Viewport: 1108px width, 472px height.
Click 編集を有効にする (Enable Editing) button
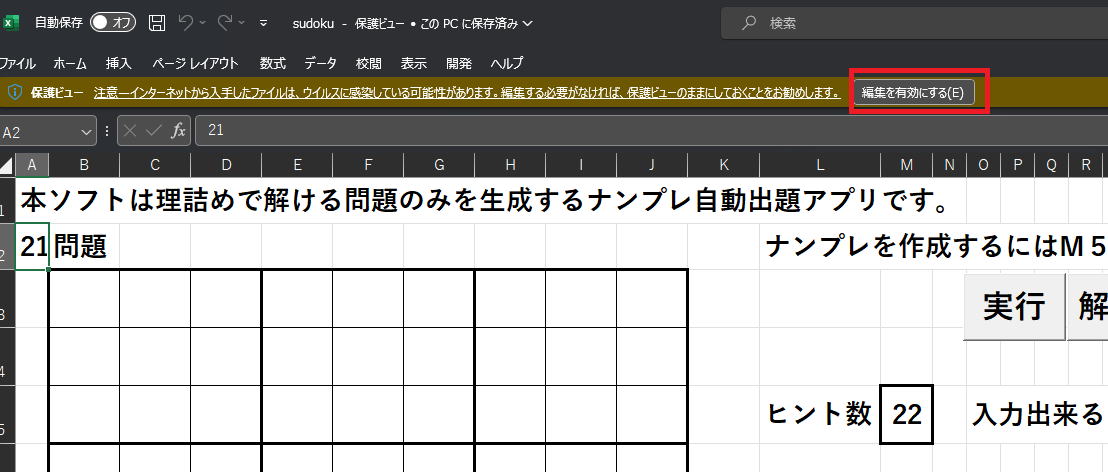[x=912, y=93]
